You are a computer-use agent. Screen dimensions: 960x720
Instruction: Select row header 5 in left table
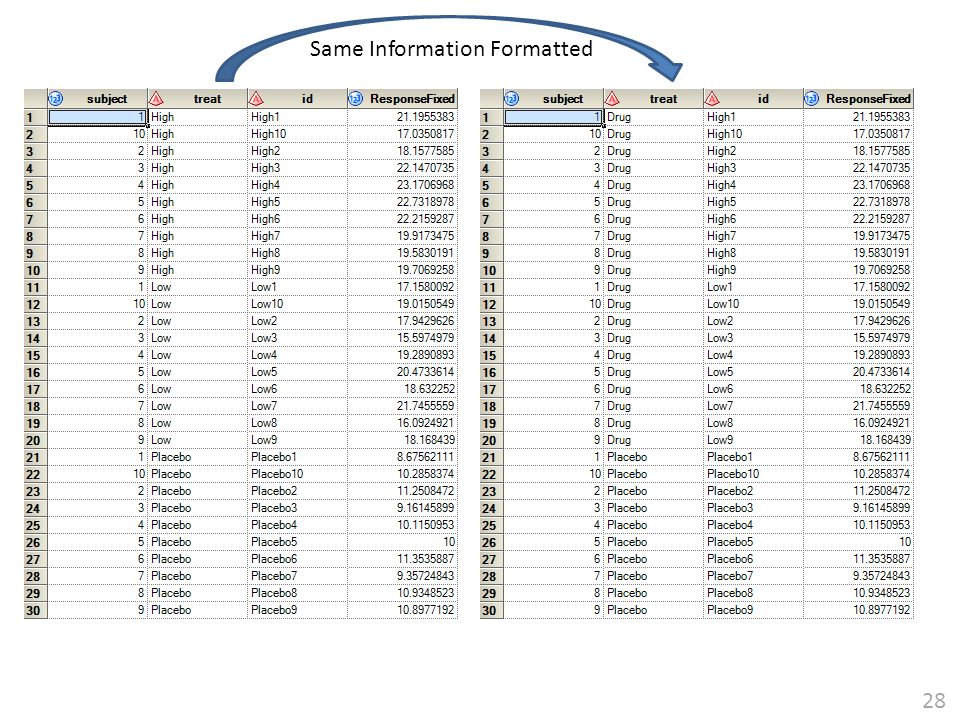[x=36, y=185]
